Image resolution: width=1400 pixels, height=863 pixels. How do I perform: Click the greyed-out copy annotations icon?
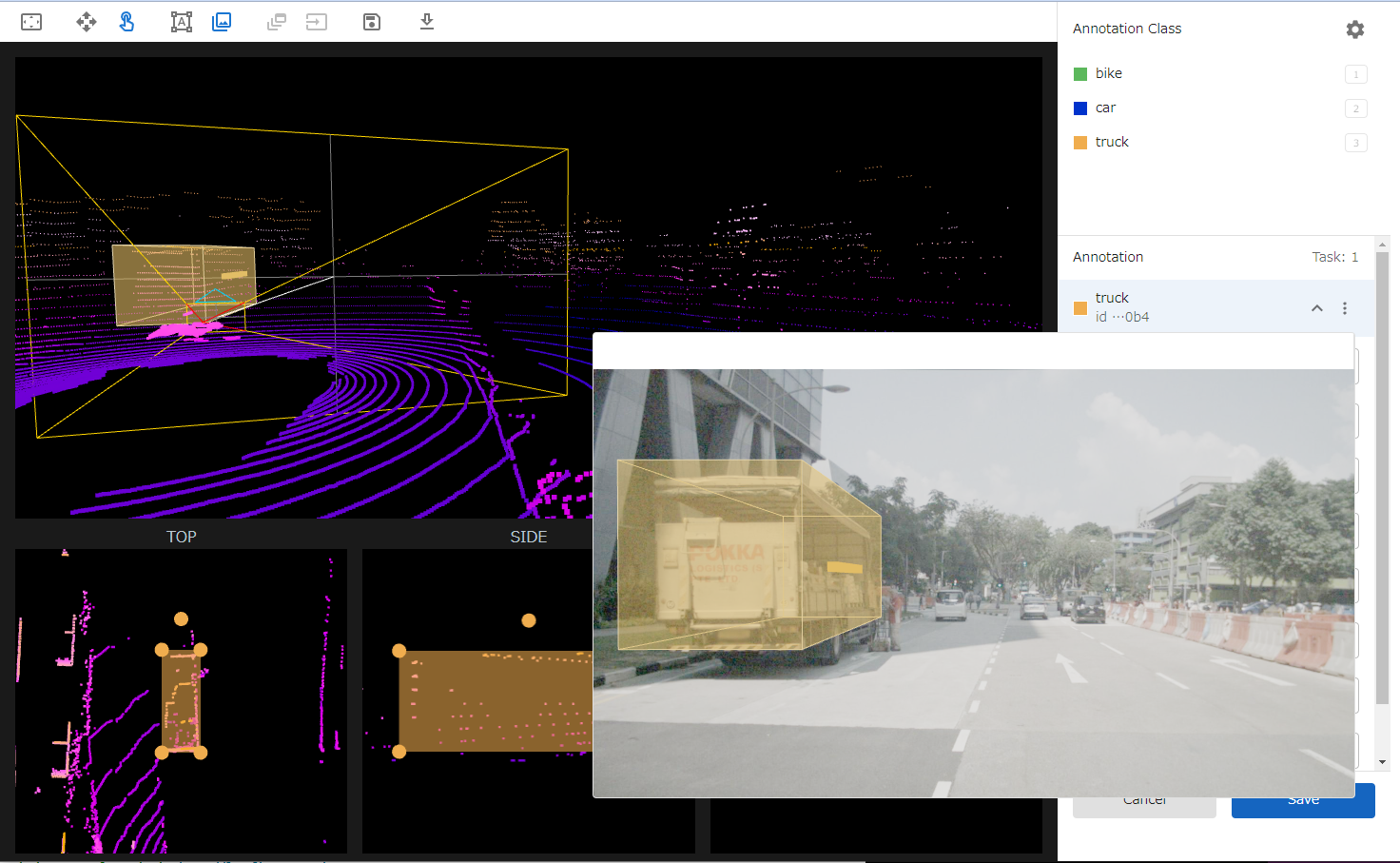[277, 22]
